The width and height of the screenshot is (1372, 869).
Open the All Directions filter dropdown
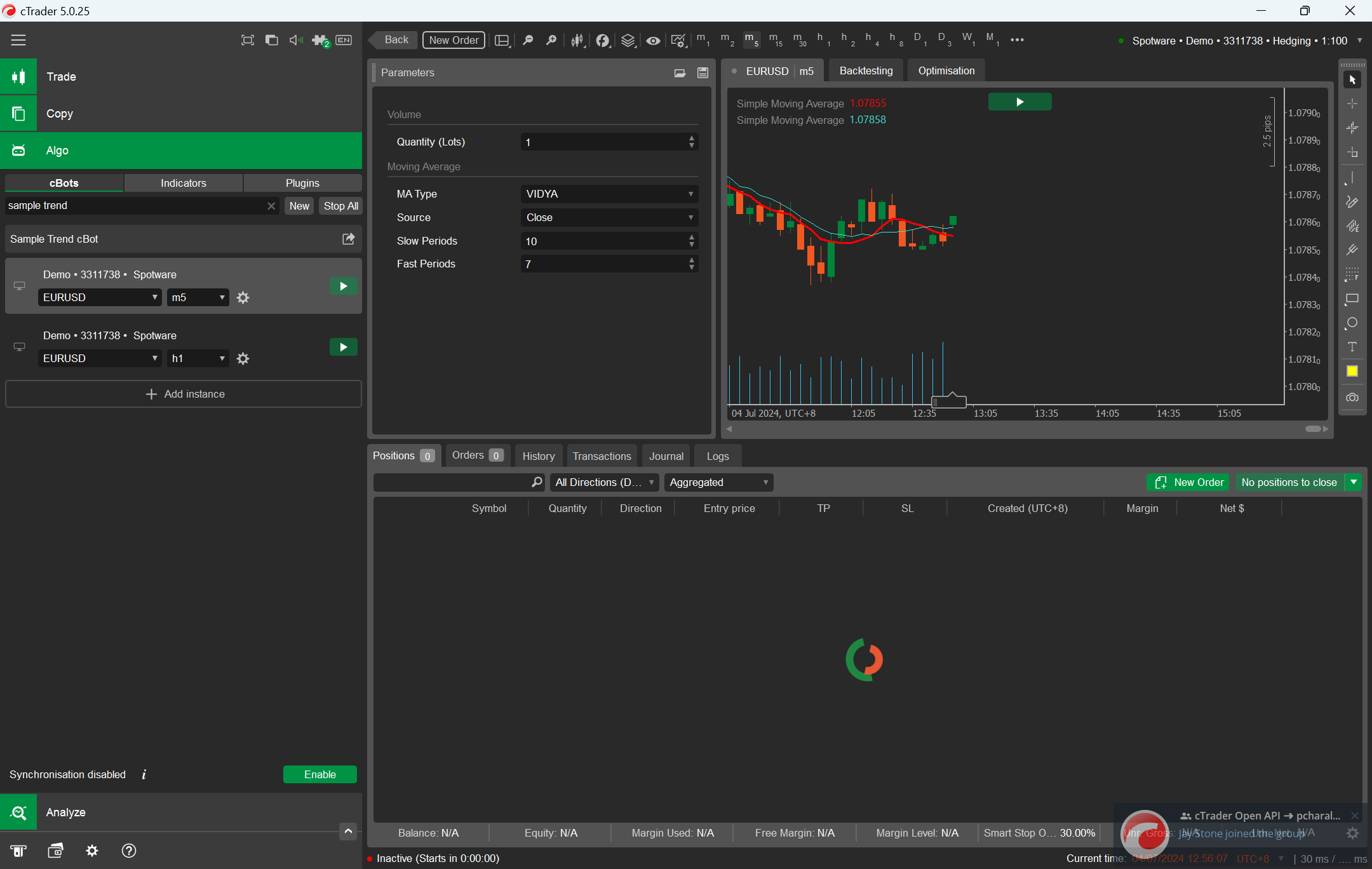[x=604, y=482]
